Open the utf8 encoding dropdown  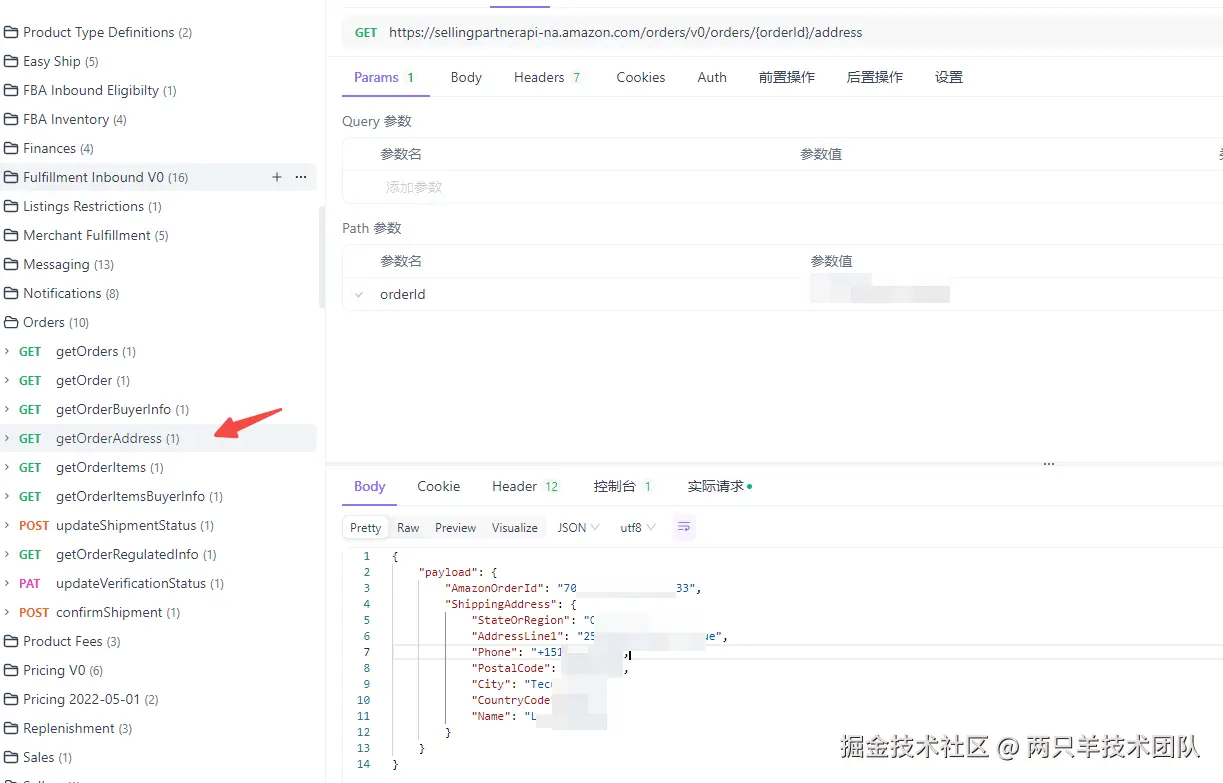(x=638, y=527)
